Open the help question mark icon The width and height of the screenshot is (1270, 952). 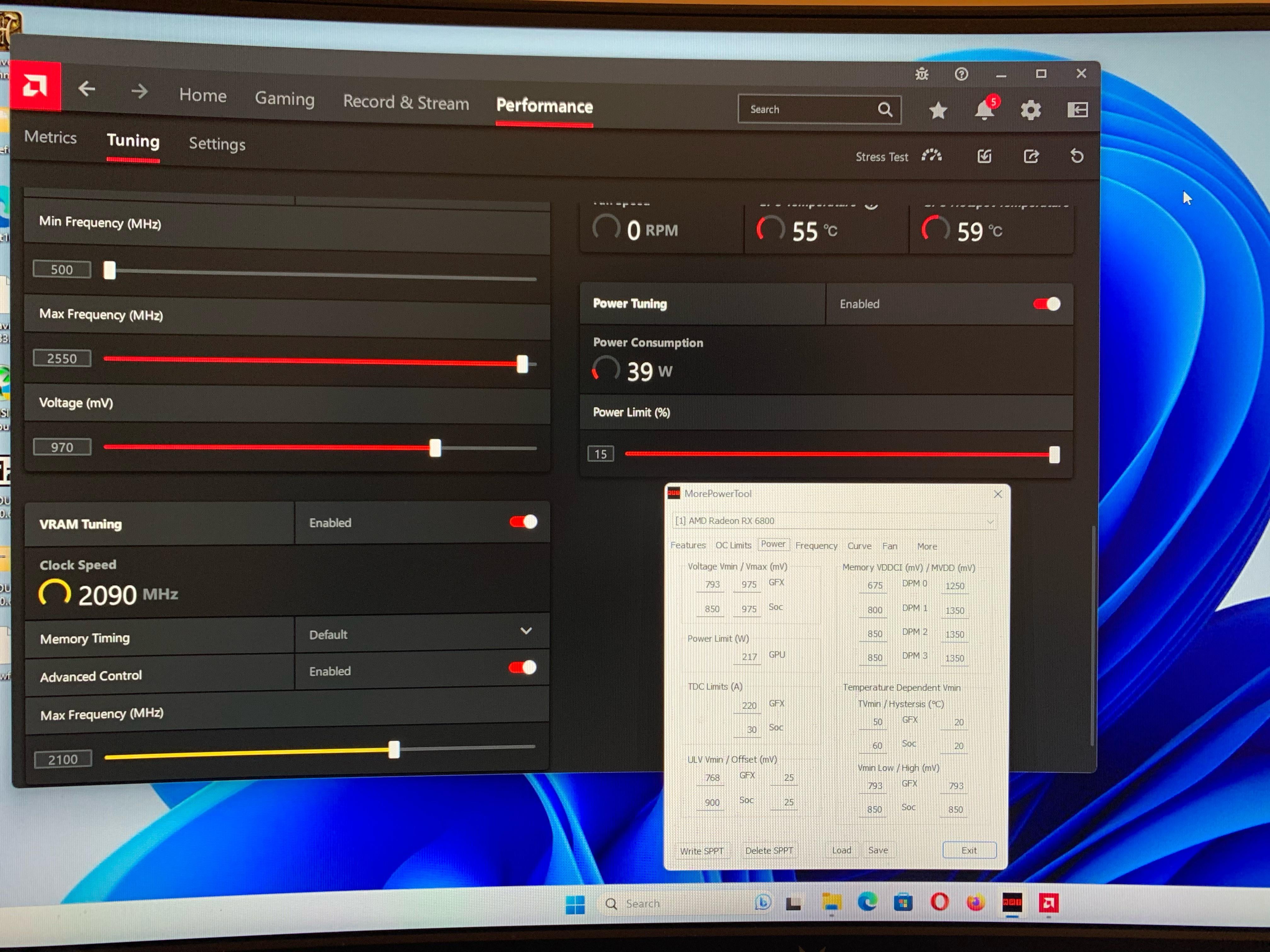tap(962, 74)
